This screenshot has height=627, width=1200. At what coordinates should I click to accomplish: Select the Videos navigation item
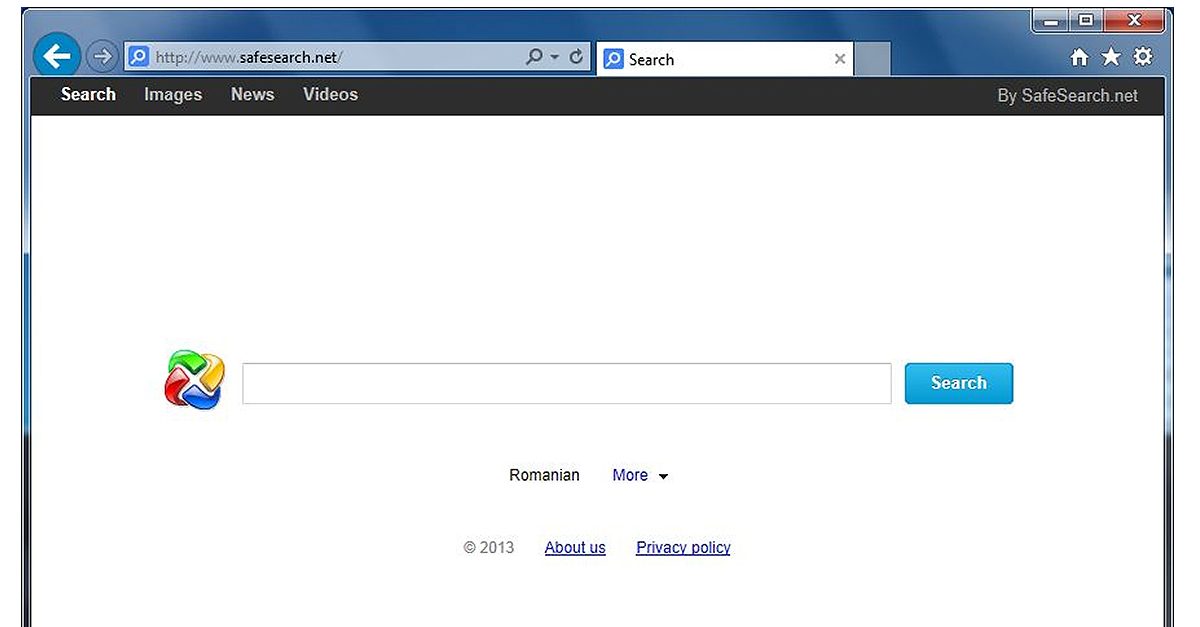(x=330, y=94)
